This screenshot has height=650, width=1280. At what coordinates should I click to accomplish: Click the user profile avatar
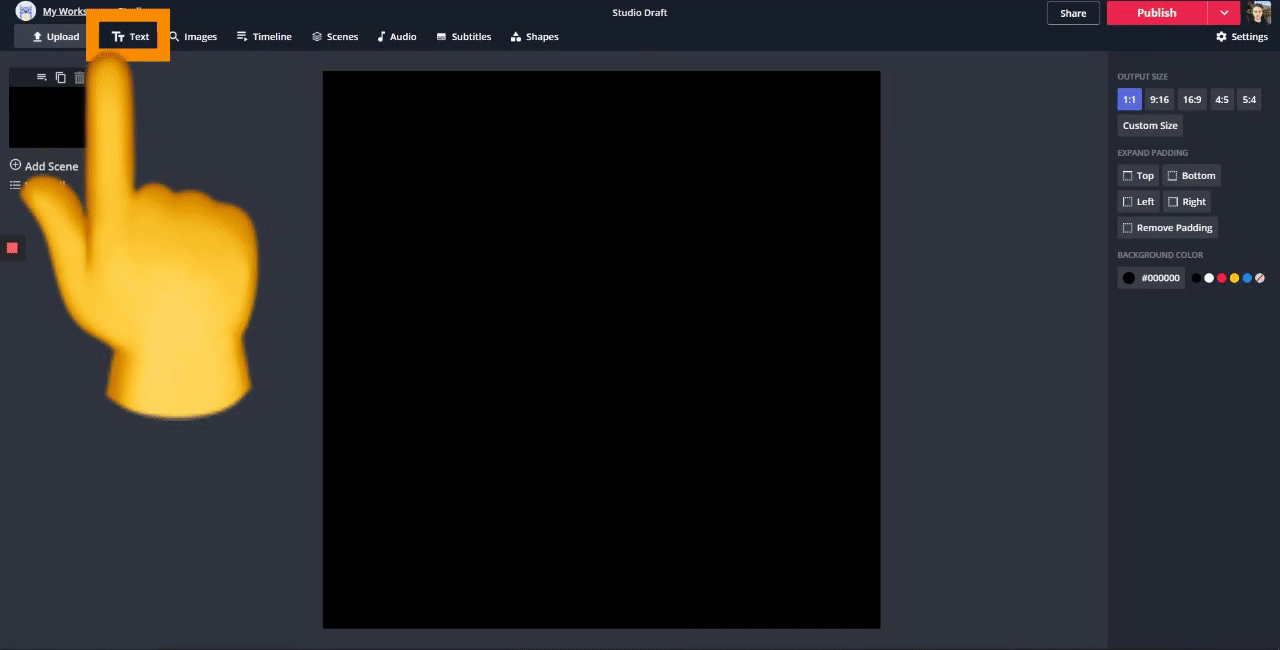(x=1259, y=13)
